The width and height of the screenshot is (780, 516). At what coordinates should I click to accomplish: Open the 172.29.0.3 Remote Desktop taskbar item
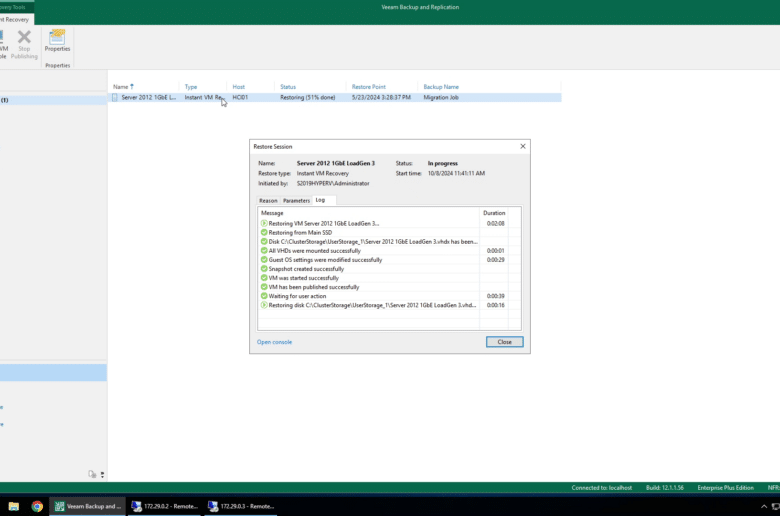click(x=241, y=506)
